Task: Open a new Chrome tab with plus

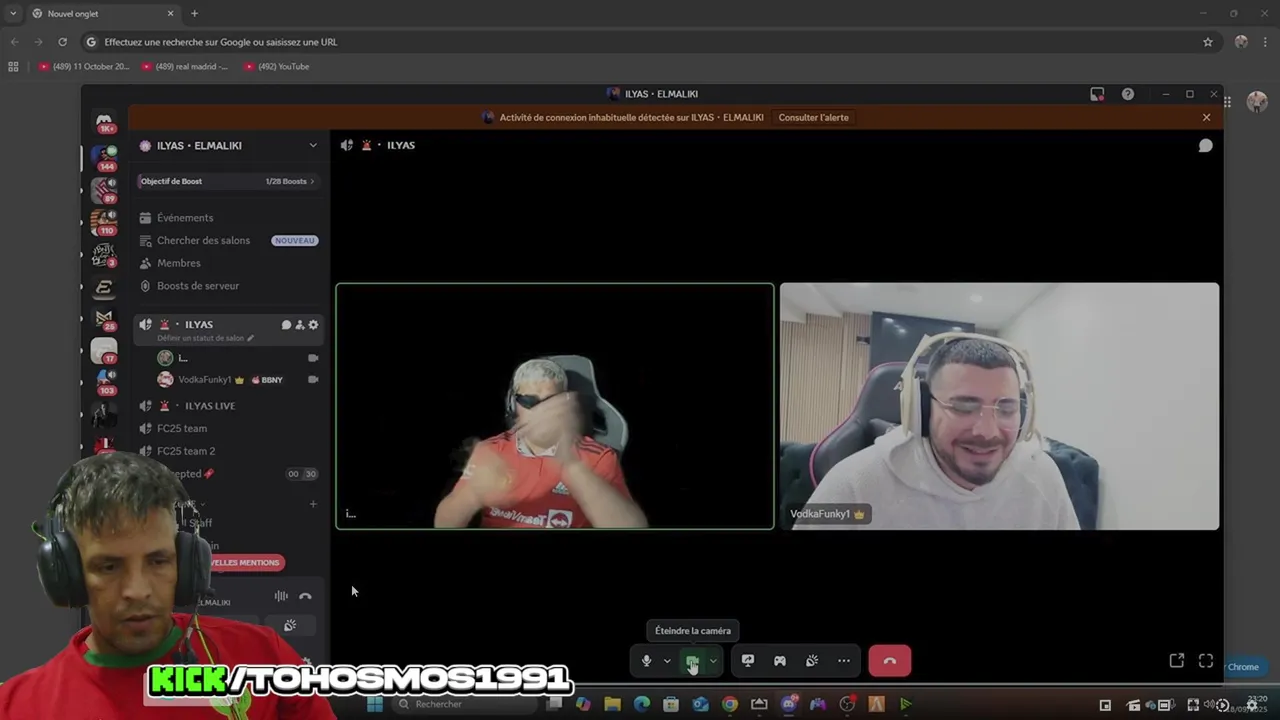Action: pyautogui.click(x=194, y=14)
